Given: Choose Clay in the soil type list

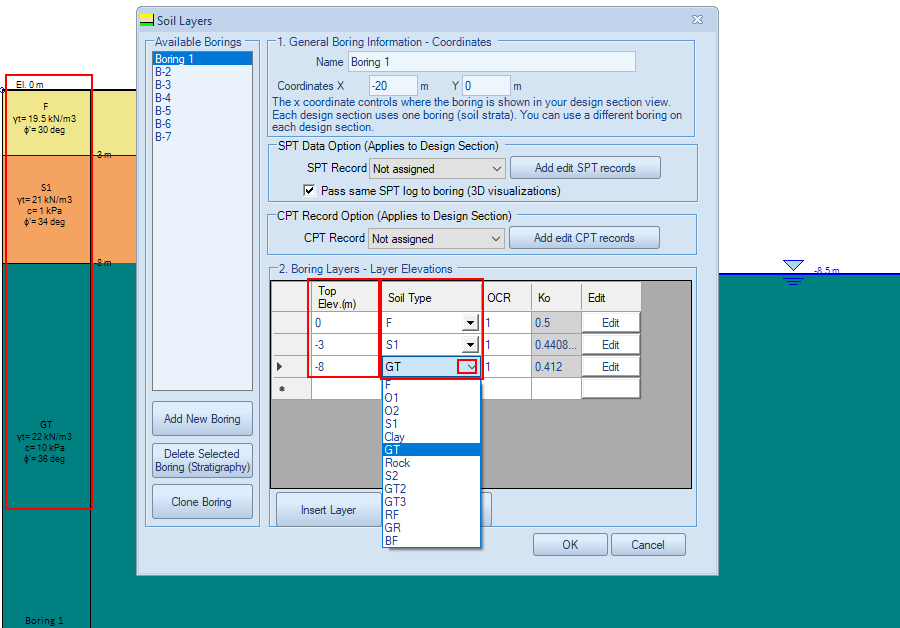Looking at the screenshot, I should pyautogui.click(x=431, y=437).
